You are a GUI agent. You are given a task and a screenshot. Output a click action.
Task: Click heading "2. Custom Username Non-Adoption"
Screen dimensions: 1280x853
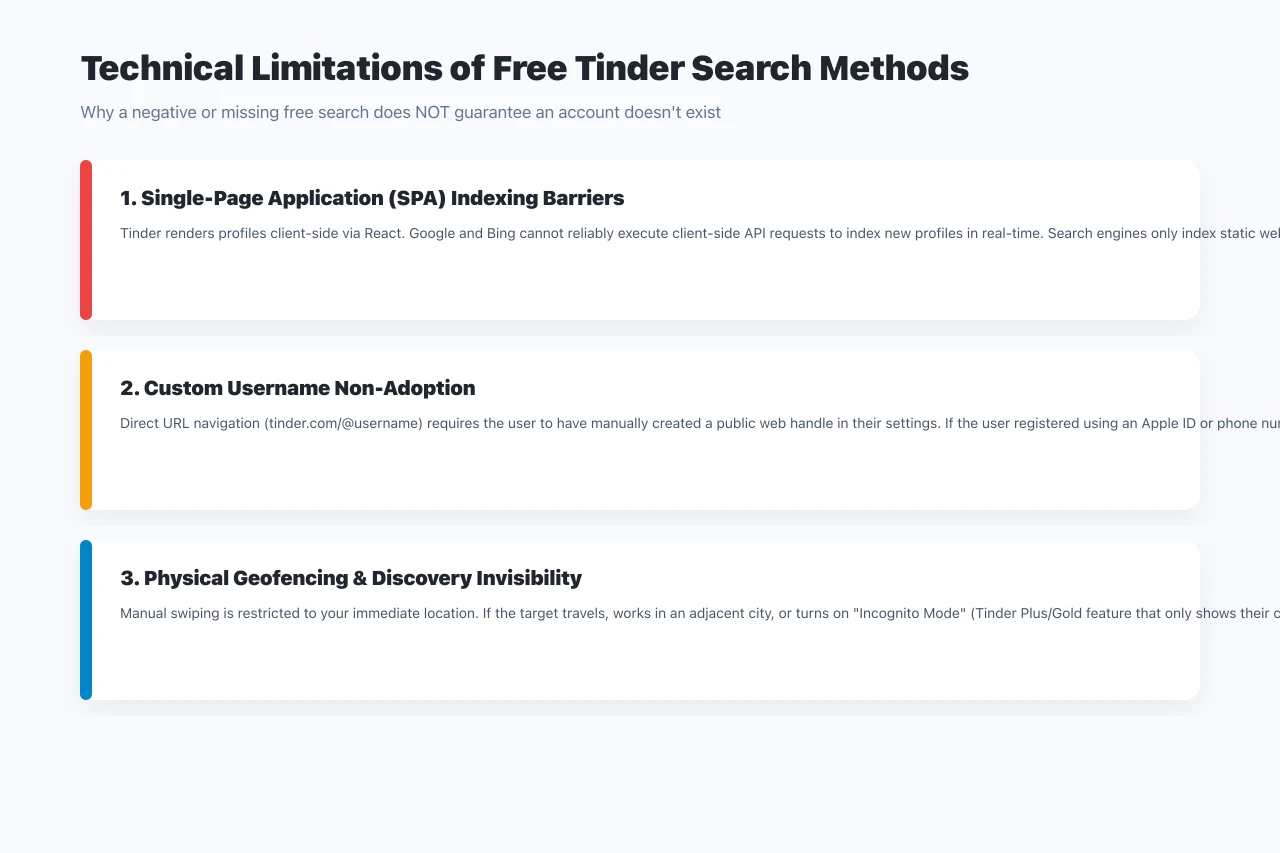click(x=298, y=388)
